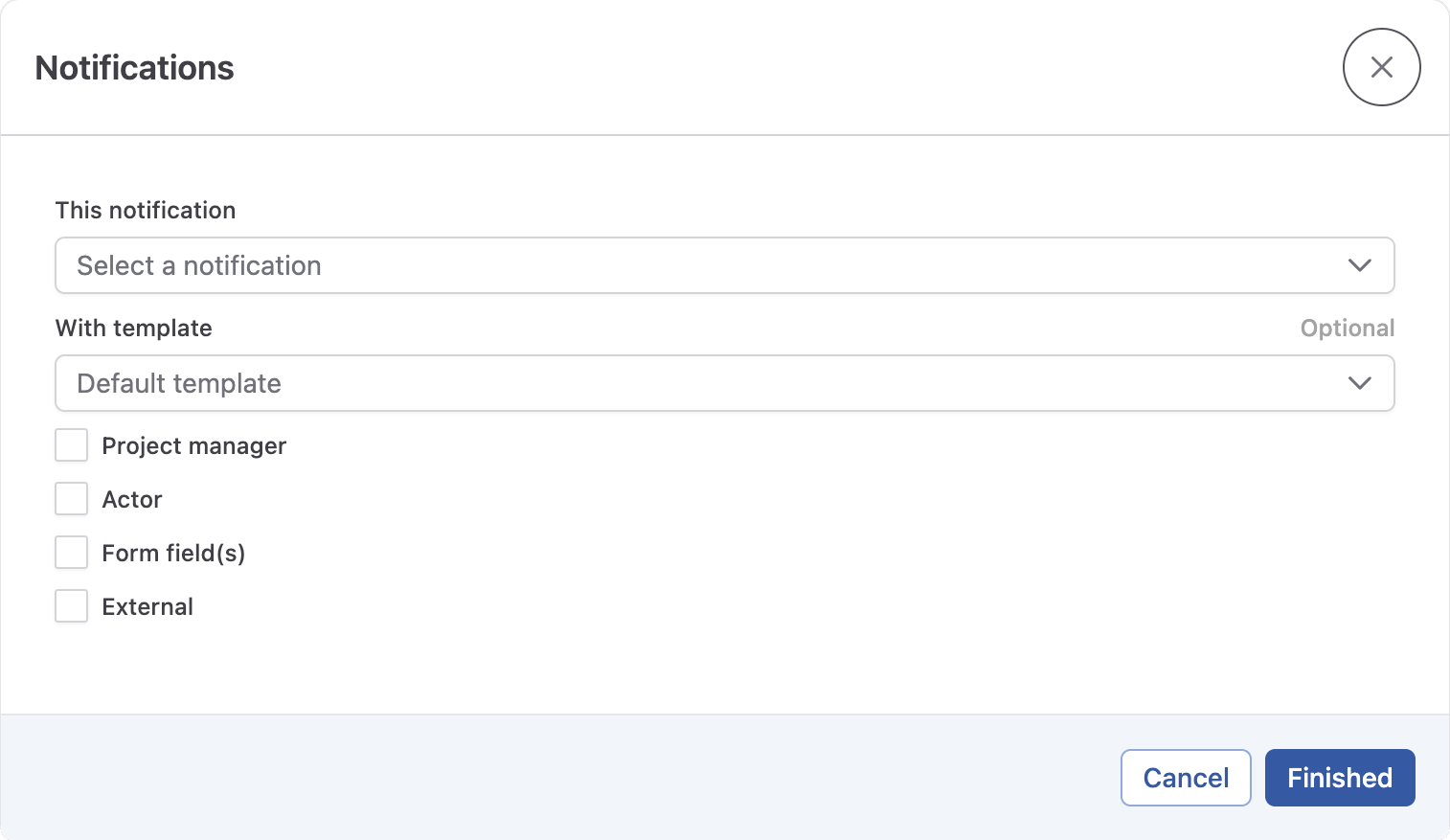Click the Project manager label text
Viewport: 1450px width, 840px height.
pos(193,445)
